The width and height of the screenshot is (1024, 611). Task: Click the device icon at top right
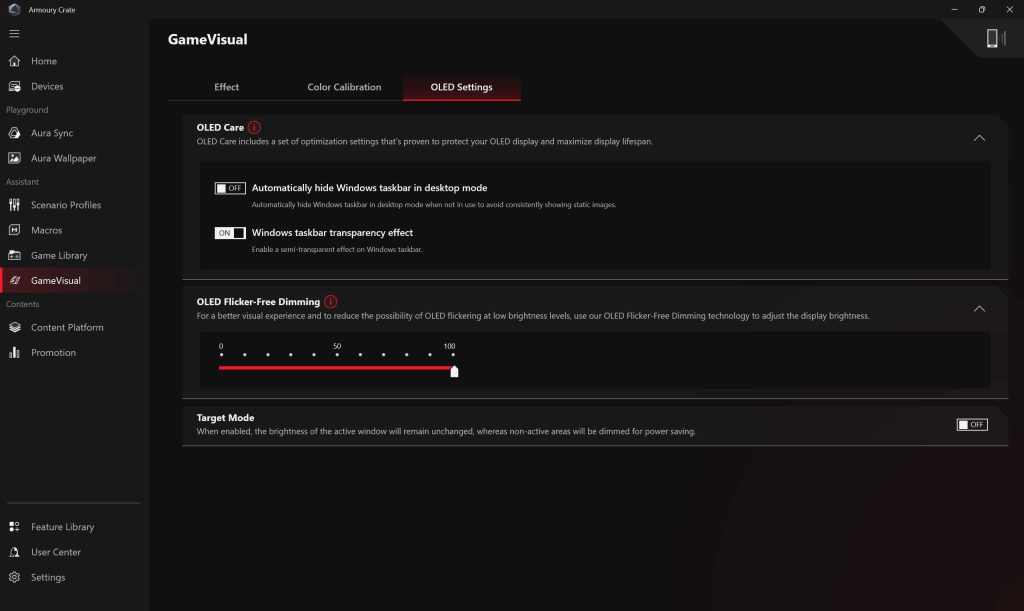point(995,39)
